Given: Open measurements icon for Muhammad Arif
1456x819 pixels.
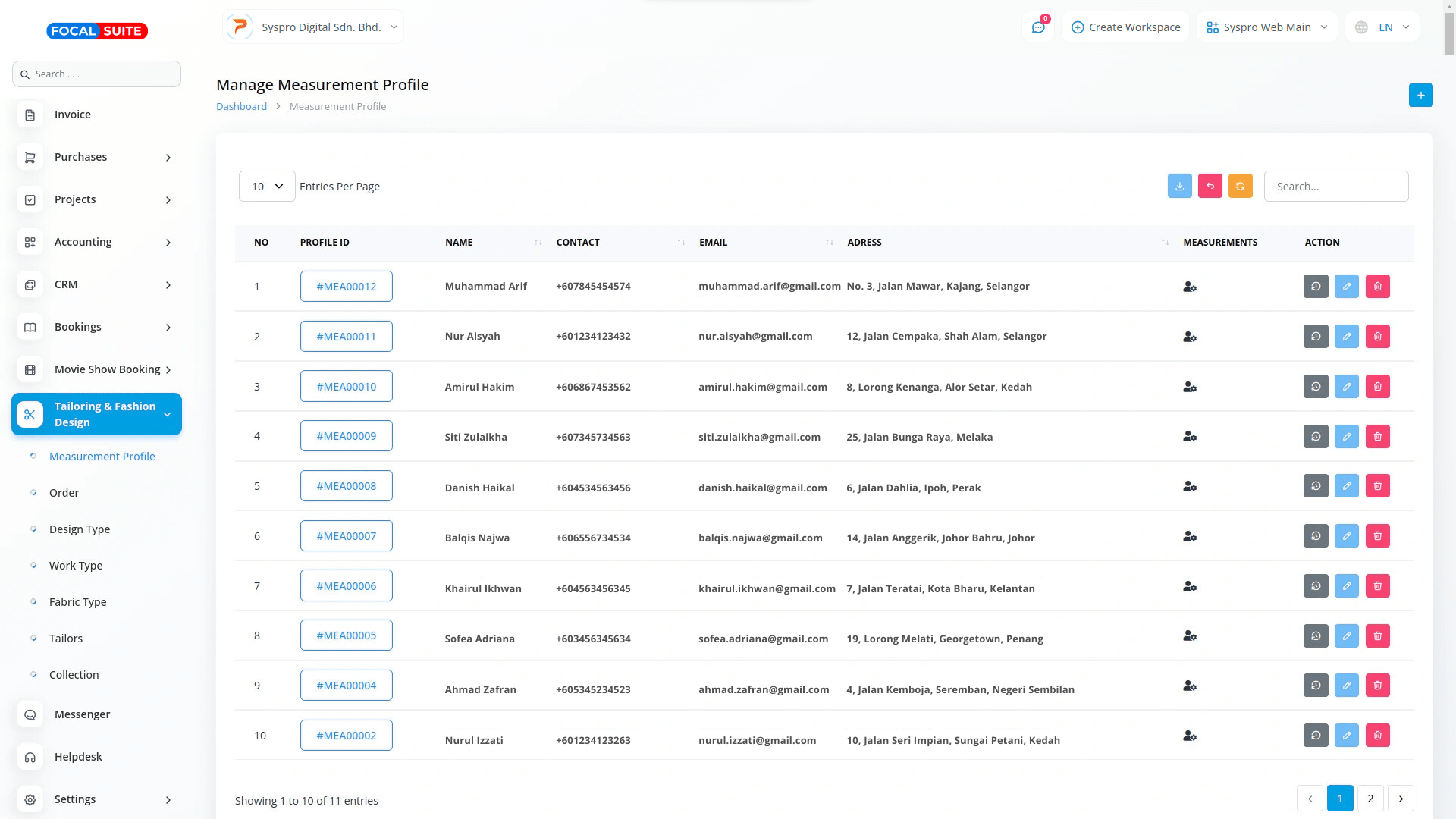Looking at the screenshot, I should pyautogui.click(x=1189, y=287).
